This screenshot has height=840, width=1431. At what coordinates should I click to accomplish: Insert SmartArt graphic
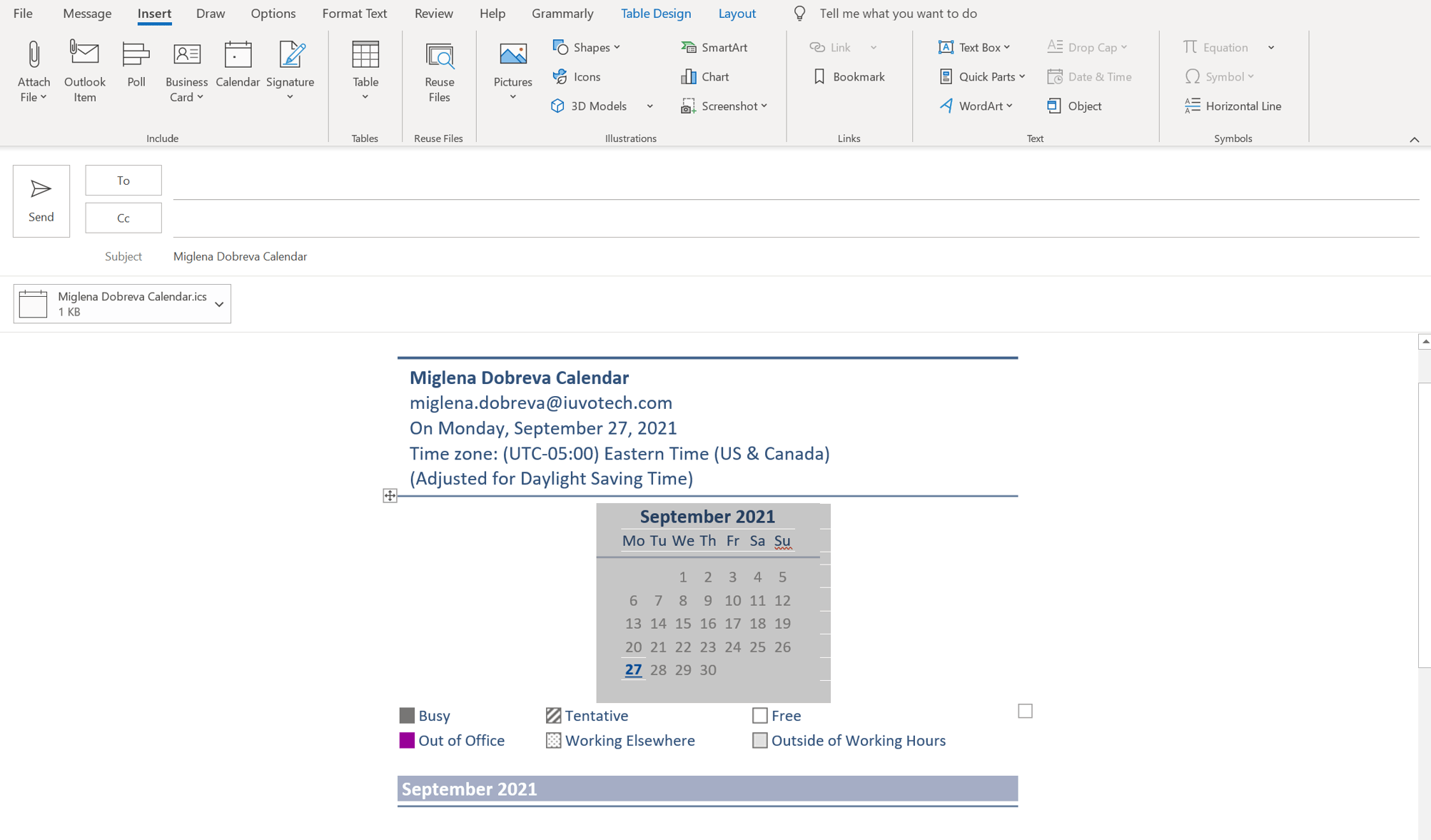714,47
